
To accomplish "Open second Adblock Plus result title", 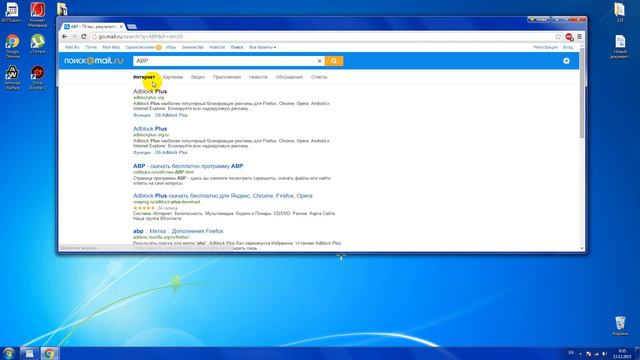I will pos(150,129).
